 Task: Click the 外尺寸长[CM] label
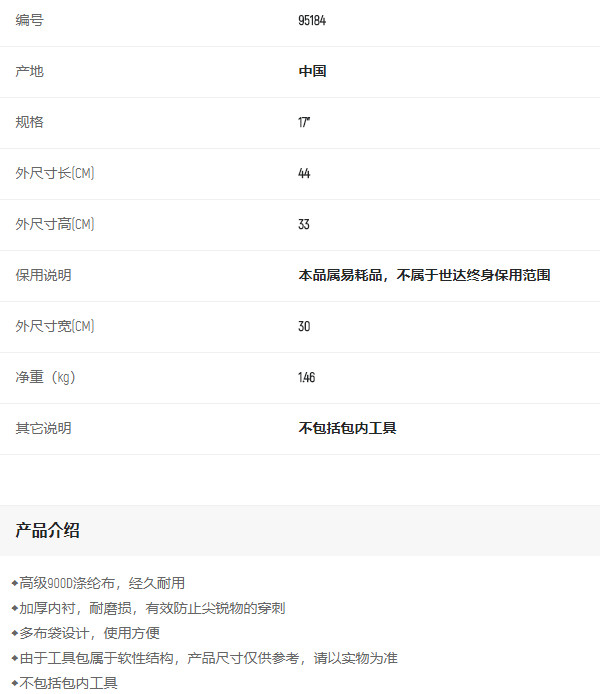click(55, 174)
